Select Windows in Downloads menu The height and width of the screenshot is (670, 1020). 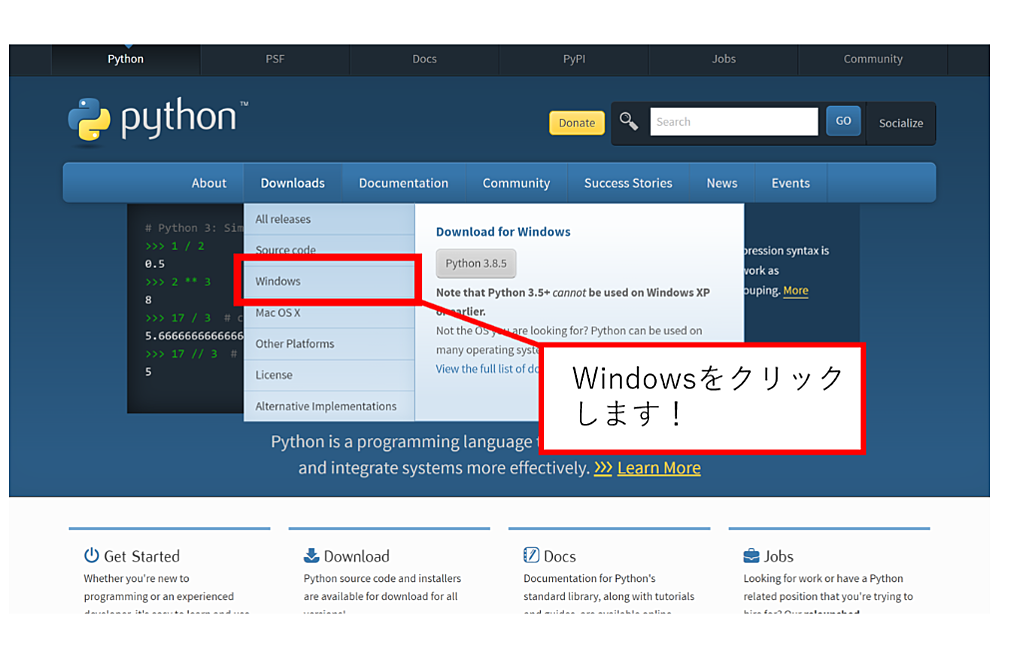pos(329,281)
